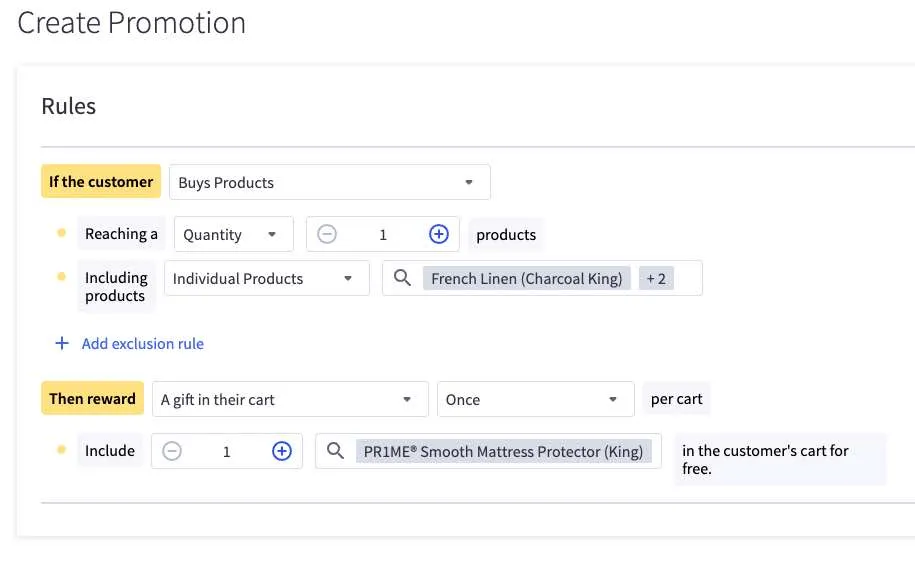Click the +2 badge to reveal hidden products
This screenshot has width=915, height=586.
click(x=656, y=278)
